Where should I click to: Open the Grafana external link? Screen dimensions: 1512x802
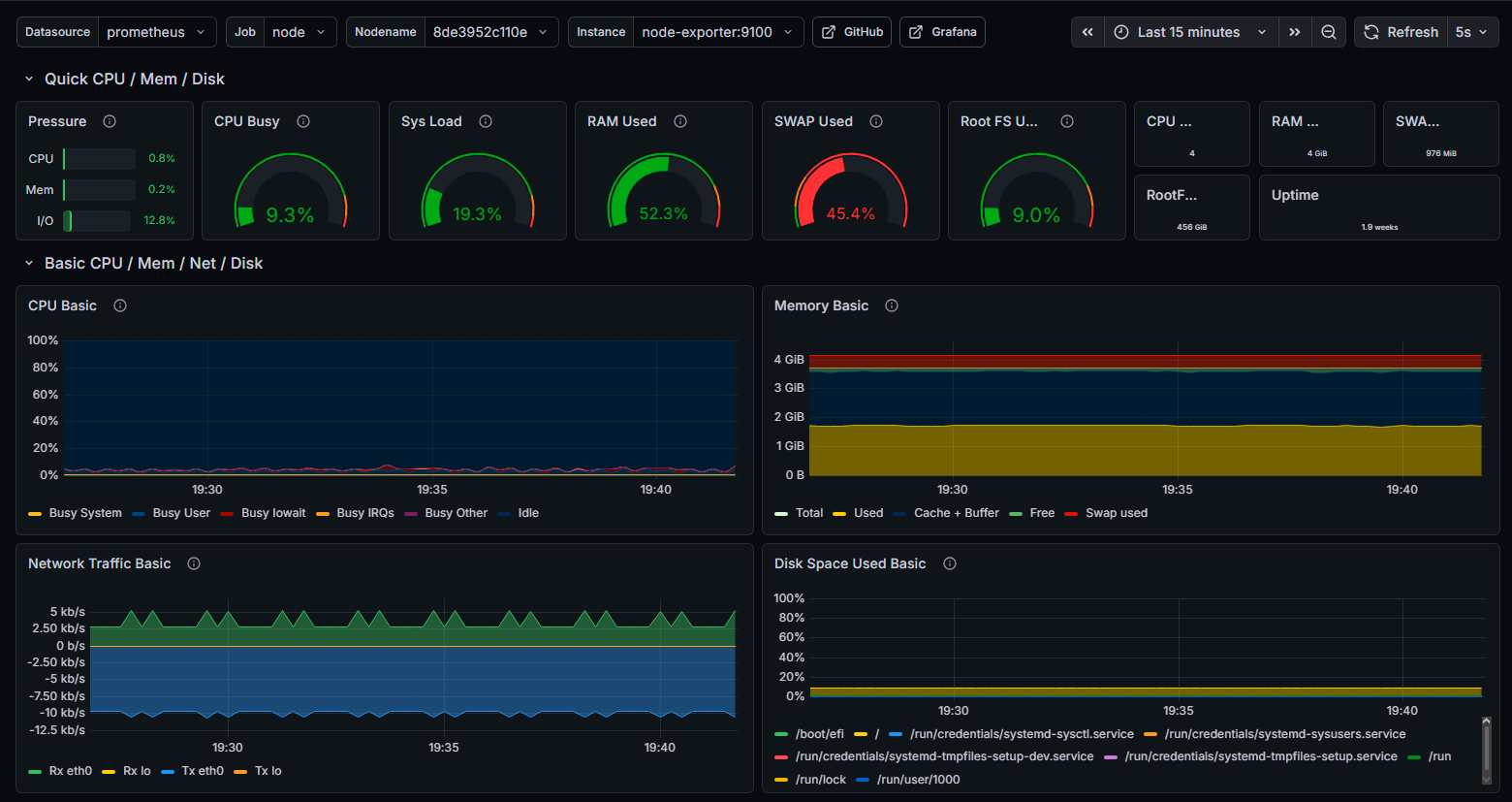coord(941,31)
